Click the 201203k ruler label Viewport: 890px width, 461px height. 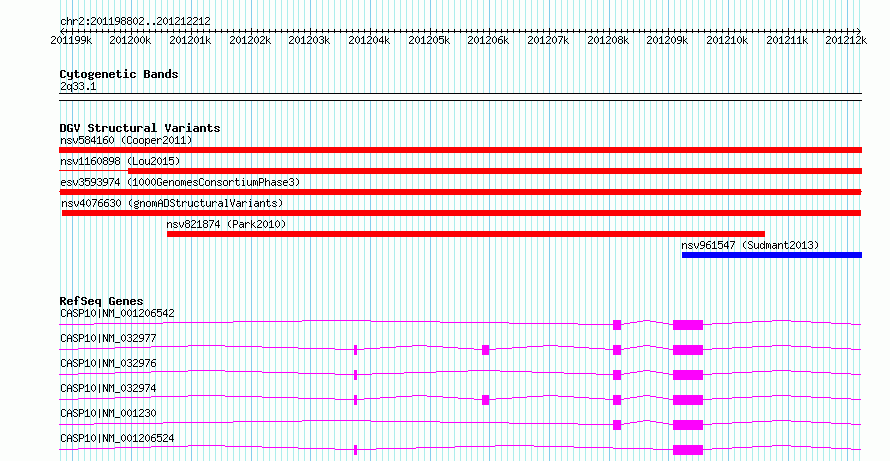point(310,40)
